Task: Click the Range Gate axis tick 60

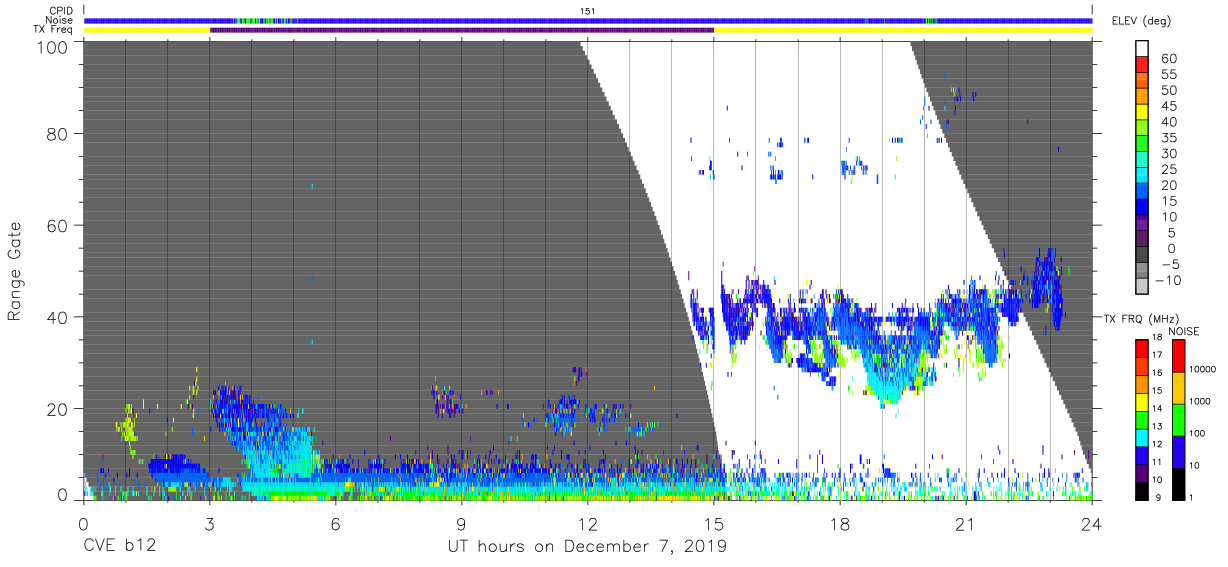Action: [58, 225]
